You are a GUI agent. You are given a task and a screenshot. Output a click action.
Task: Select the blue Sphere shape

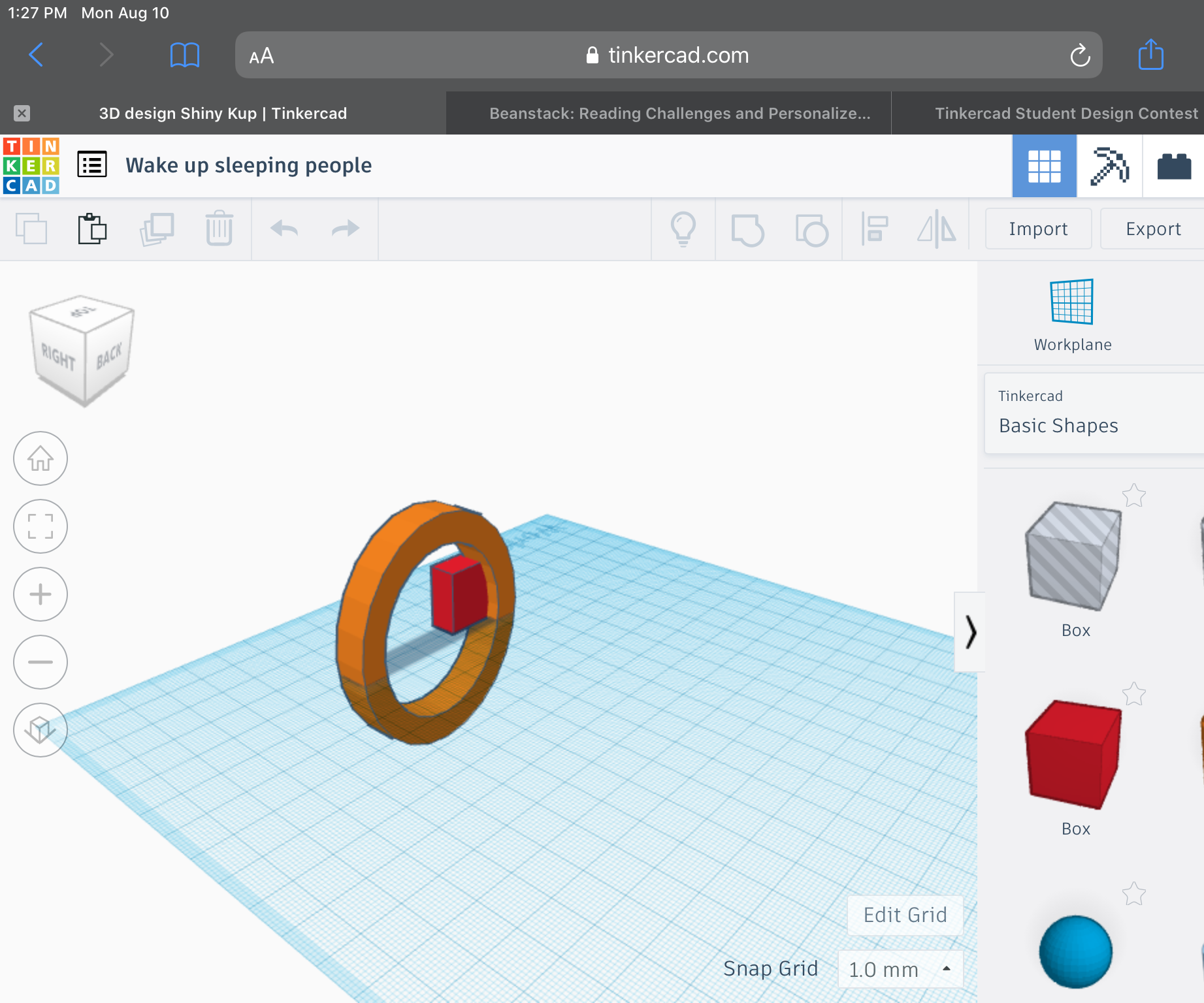coord(1075,952)
